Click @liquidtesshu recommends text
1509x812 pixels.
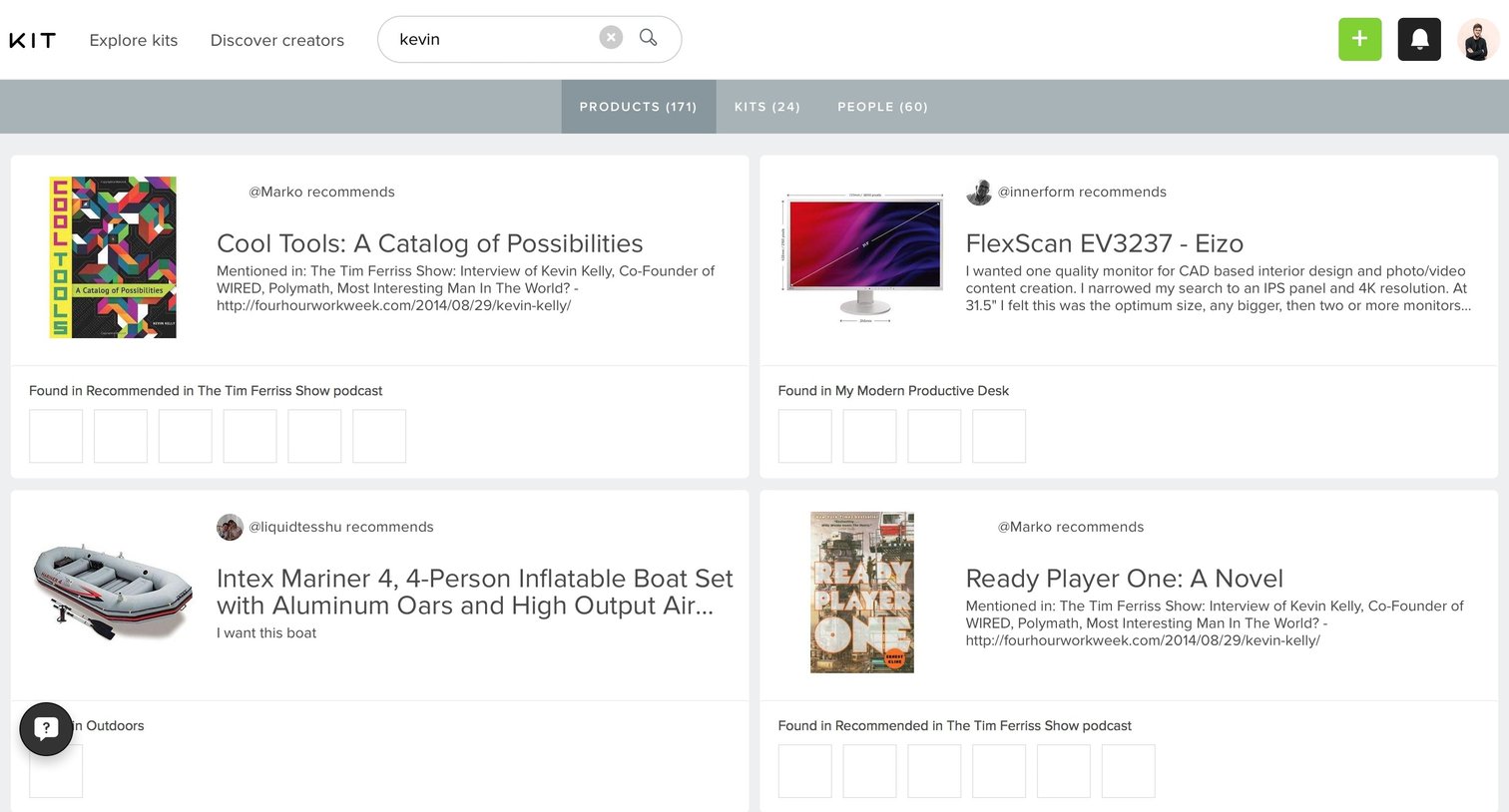(x=341, y=527)
